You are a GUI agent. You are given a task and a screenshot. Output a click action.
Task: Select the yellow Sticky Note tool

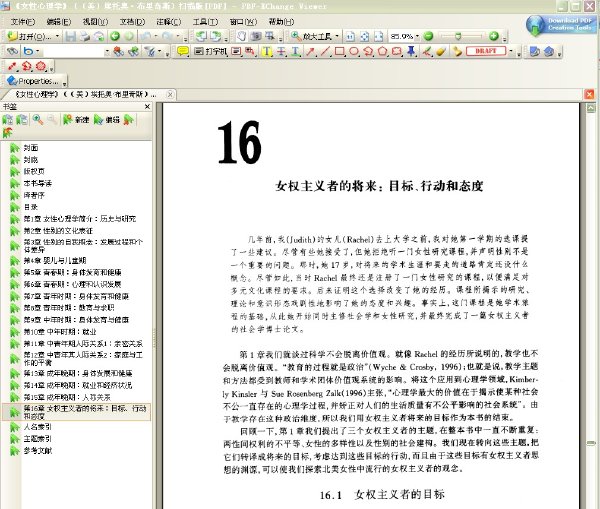[183, 51]
